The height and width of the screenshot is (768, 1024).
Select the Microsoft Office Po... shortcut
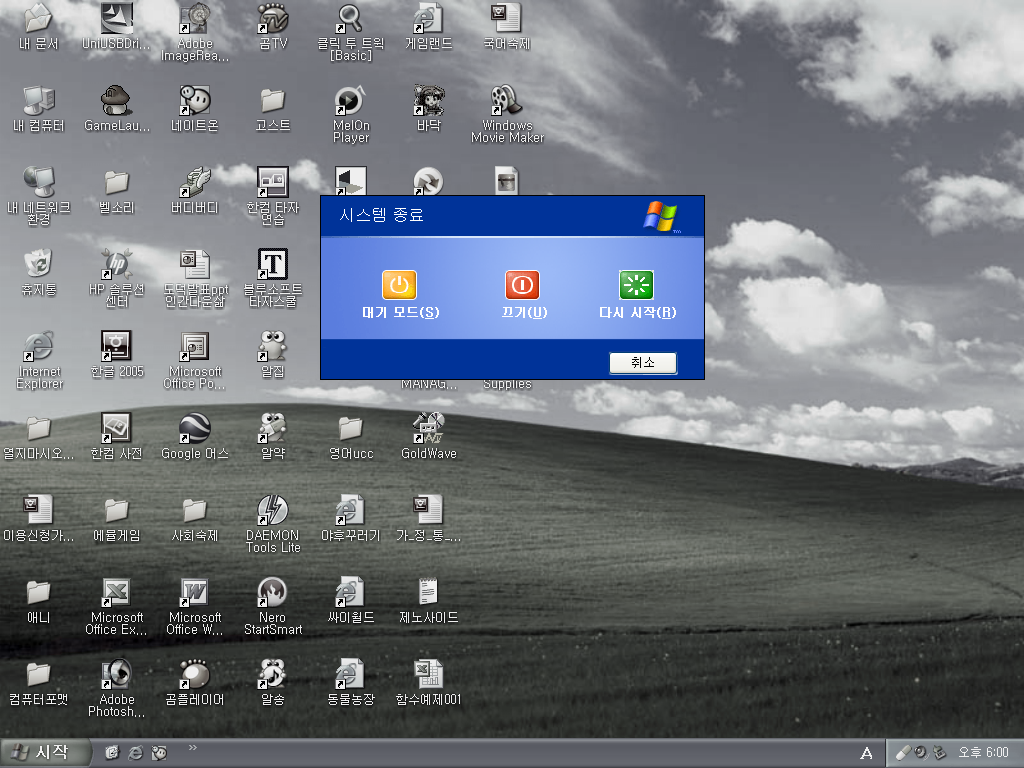click(195, 361)
